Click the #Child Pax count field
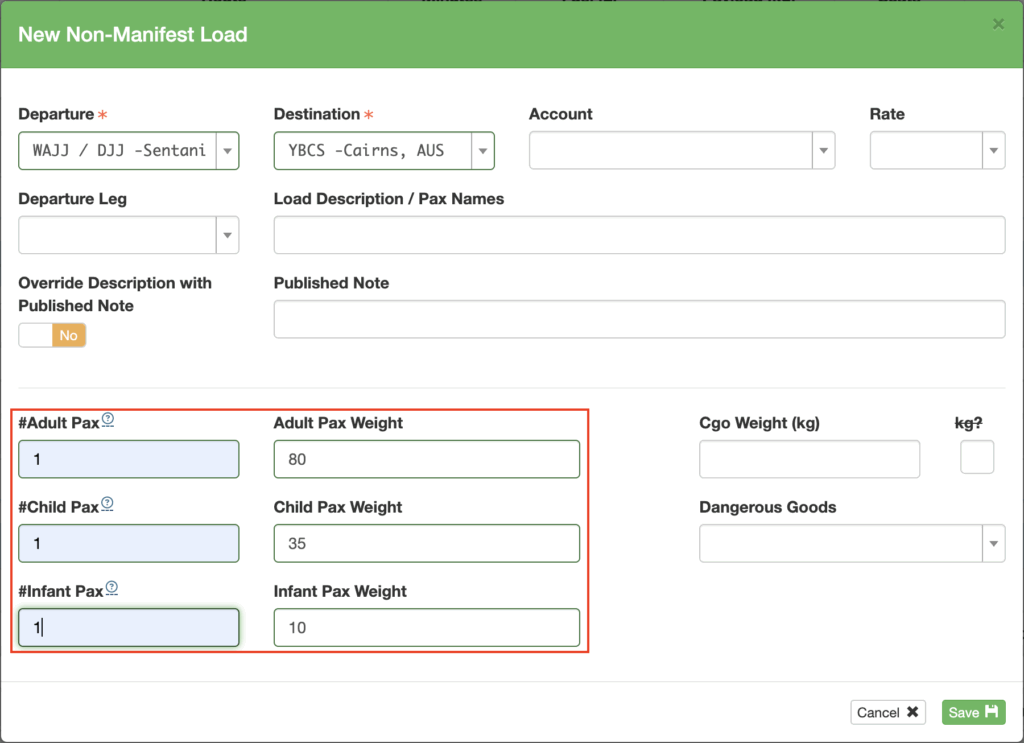 [129, 543]
